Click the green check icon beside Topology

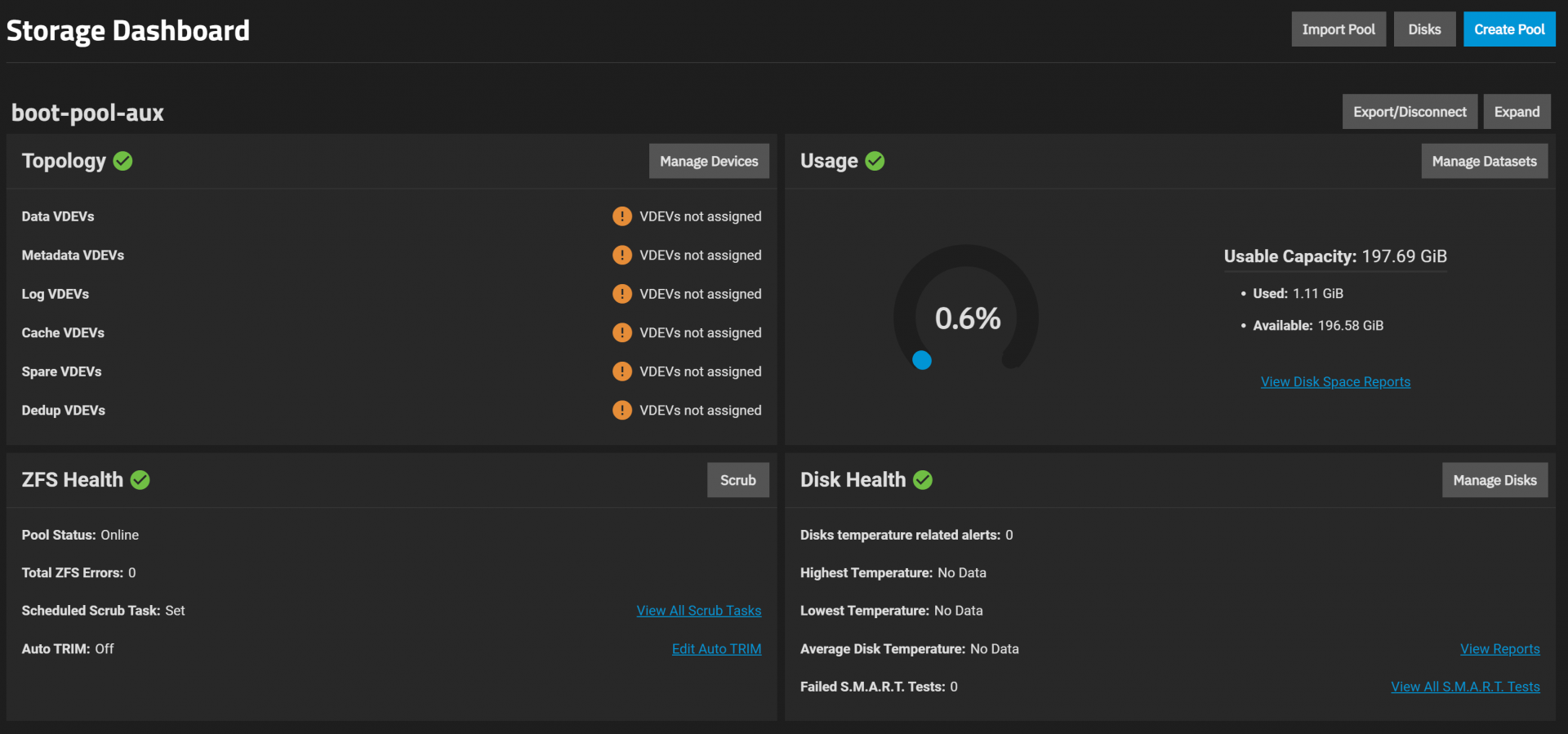tap(122, 161)
